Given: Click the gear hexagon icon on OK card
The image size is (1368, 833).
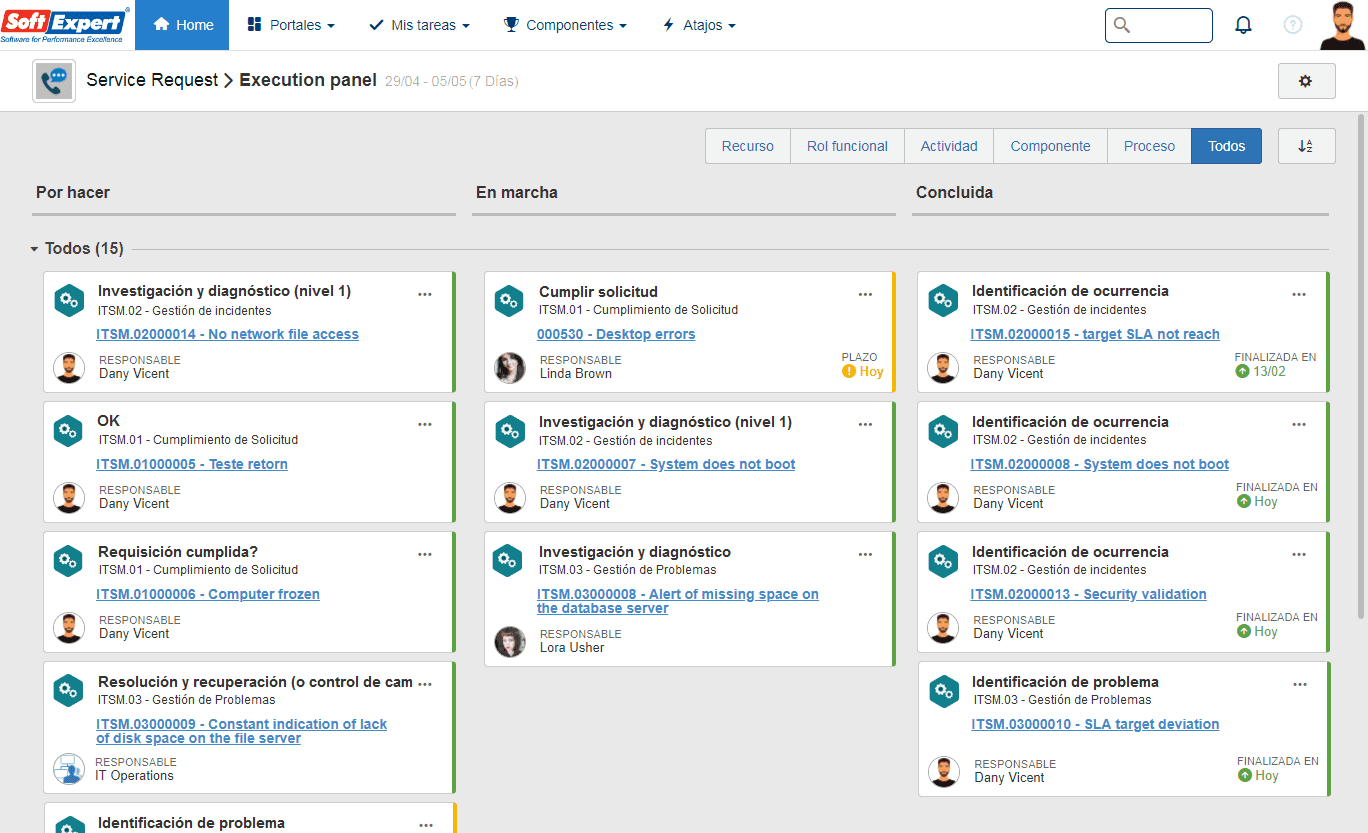Looking at the screenshot, I should coord(68,431).
